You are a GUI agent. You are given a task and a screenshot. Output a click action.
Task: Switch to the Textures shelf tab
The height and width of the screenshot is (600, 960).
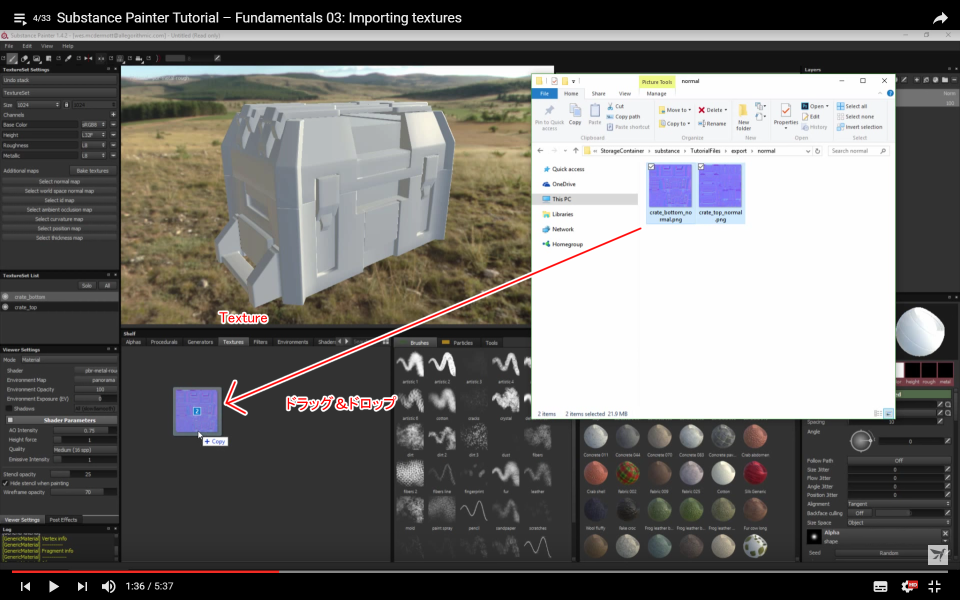pyautogui.click(x=233, y=342)
